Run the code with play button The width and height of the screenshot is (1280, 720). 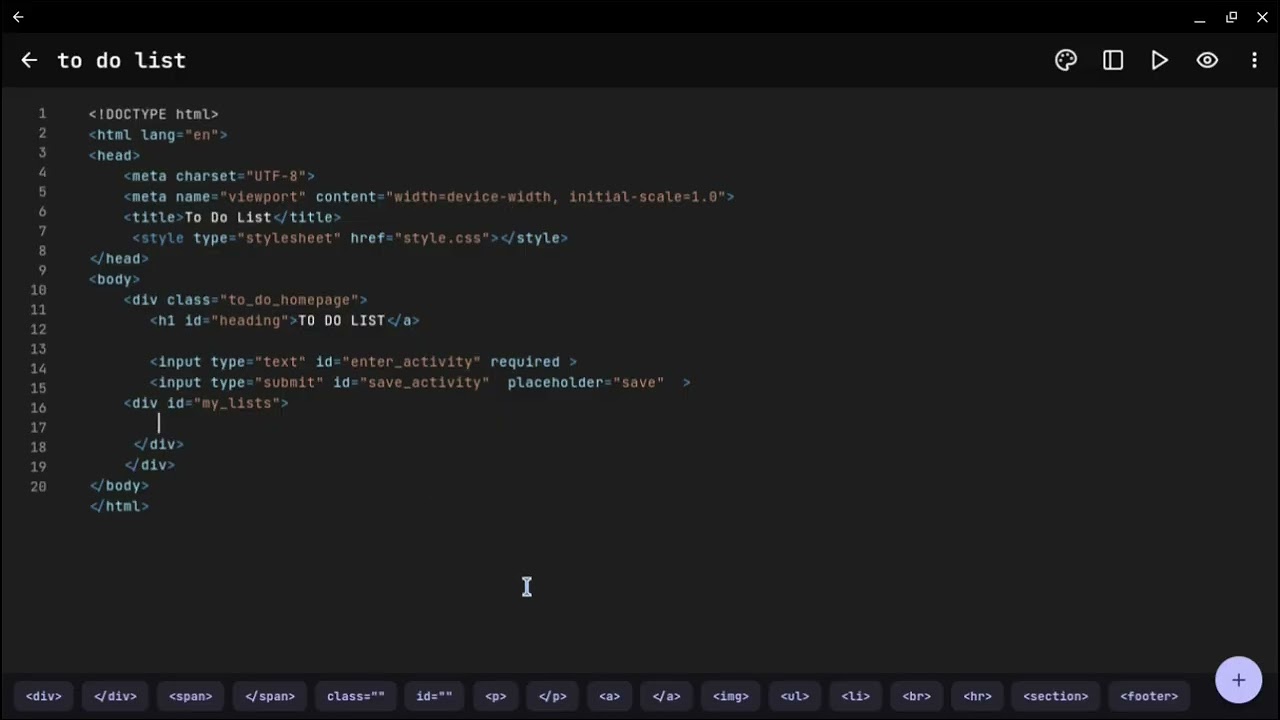point(1160,60)
